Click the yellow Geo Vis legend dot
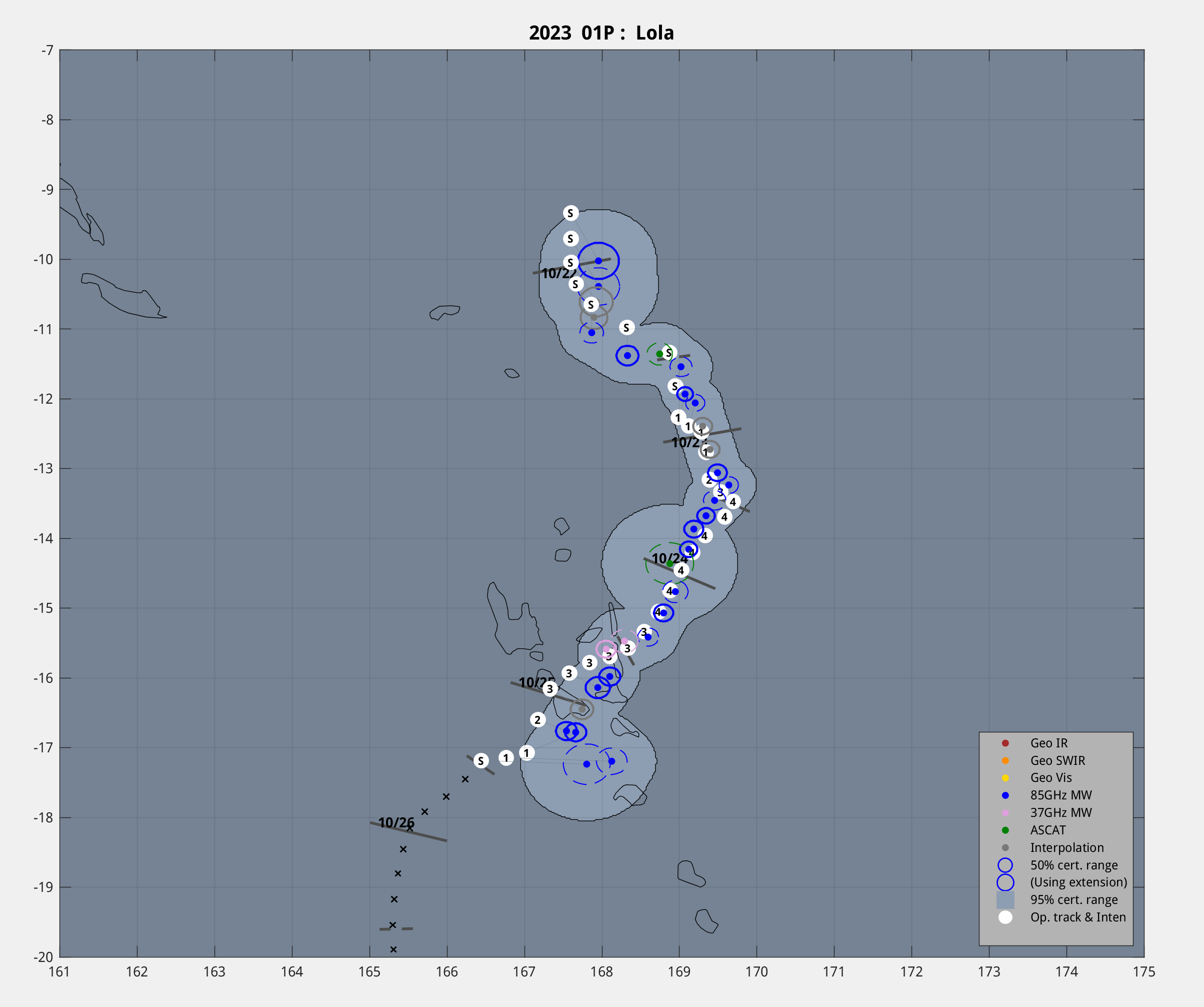This screenshot has height=1007, width=1204. [1005, 778]
